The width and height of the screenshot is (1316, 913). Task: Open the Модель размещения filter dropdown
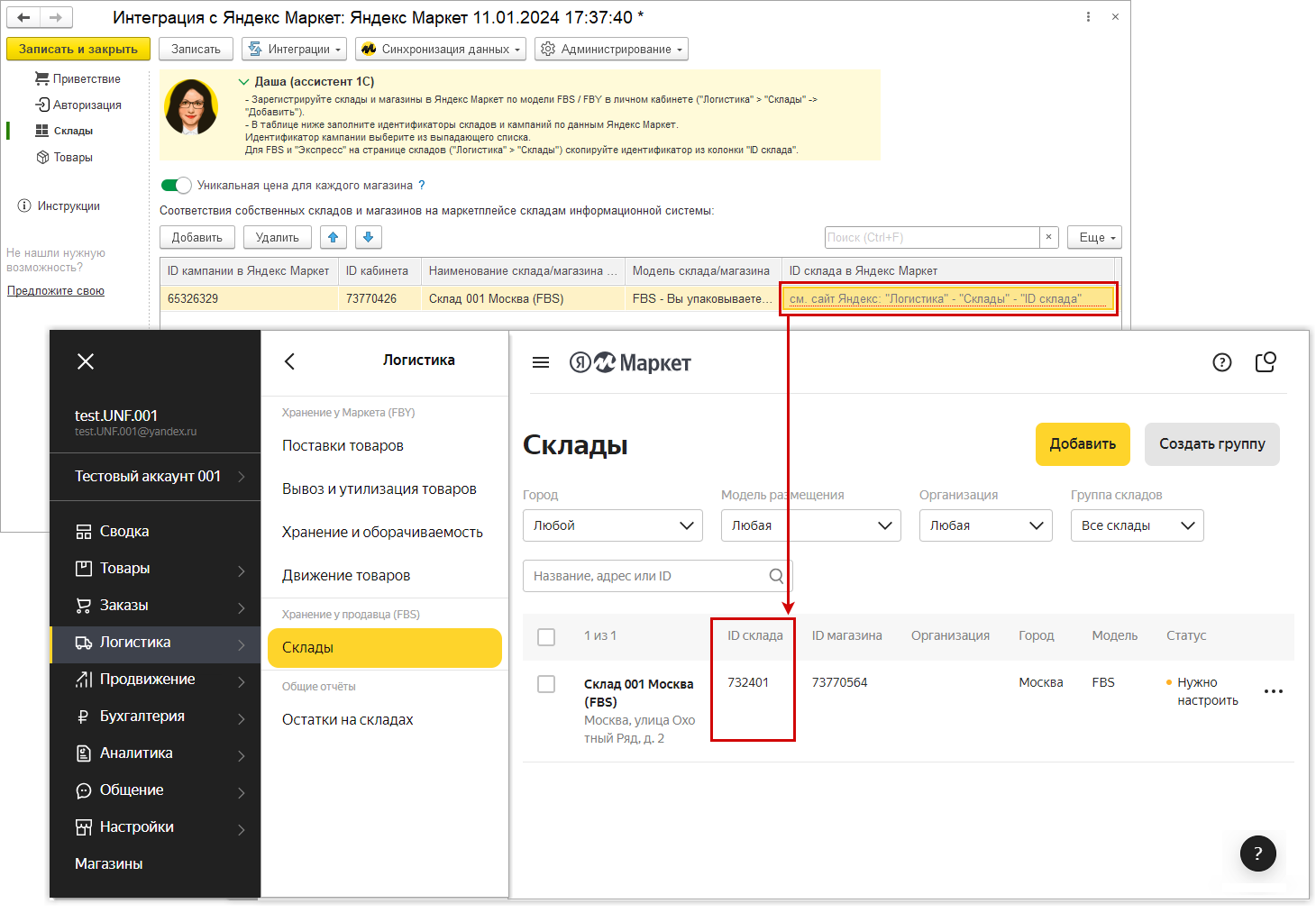pos(811,525)
